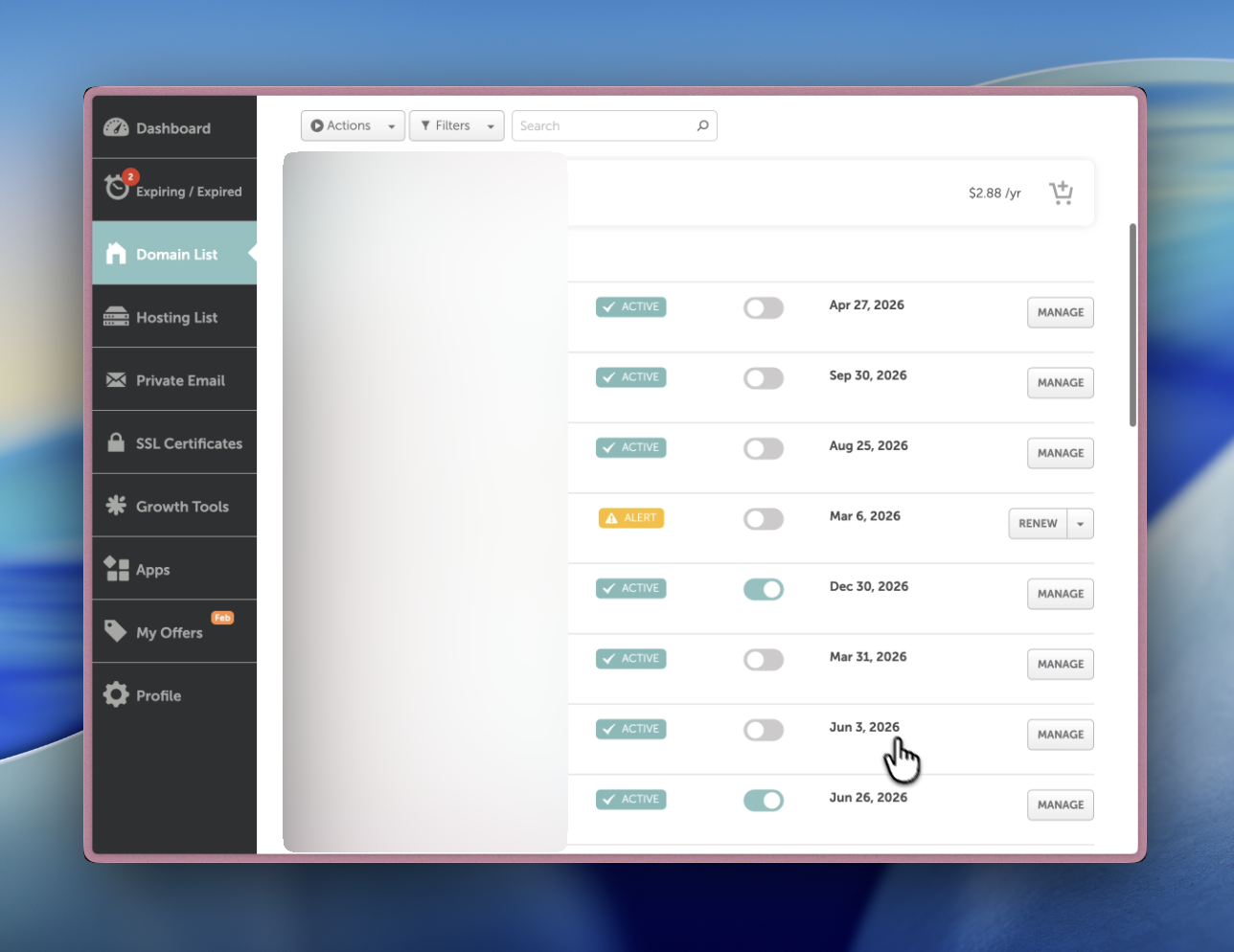Turn off the Jun 26, 2026 domain toggle

tap(763, 800)
